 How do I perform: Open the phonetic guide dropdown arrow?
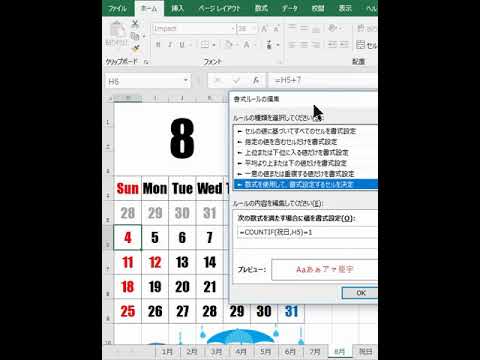pos(278,45)
